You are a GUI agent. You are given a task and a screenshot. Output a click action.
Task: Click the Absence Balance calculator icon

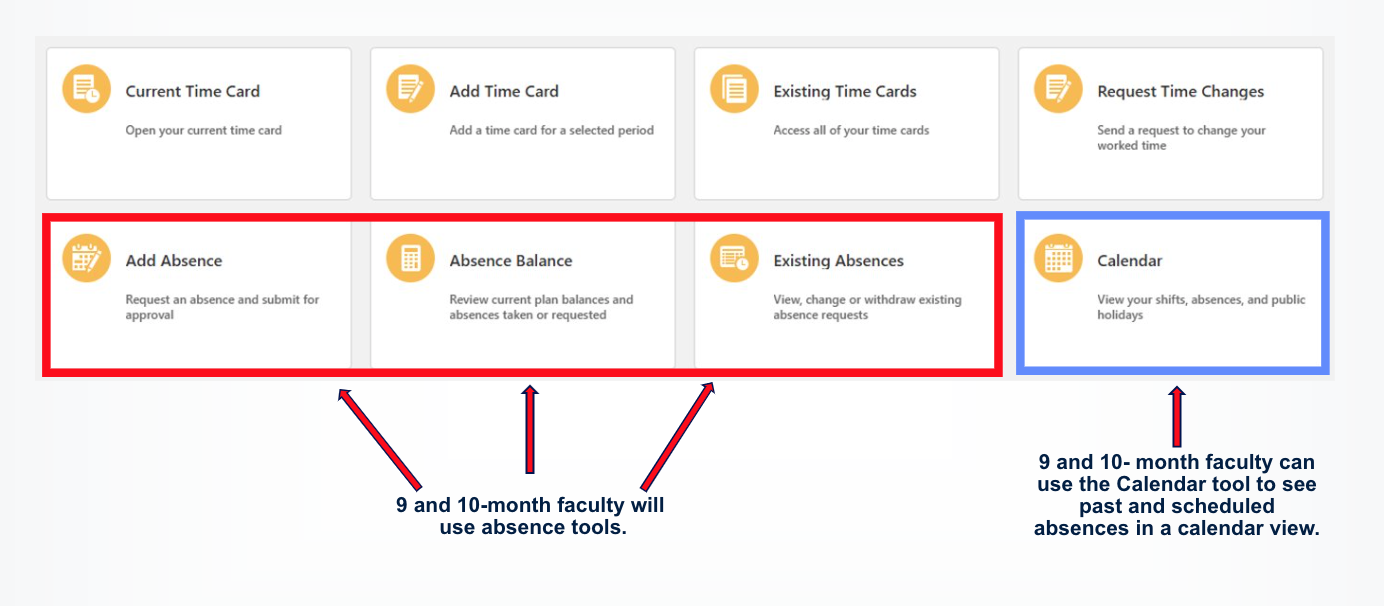(411, 259)
